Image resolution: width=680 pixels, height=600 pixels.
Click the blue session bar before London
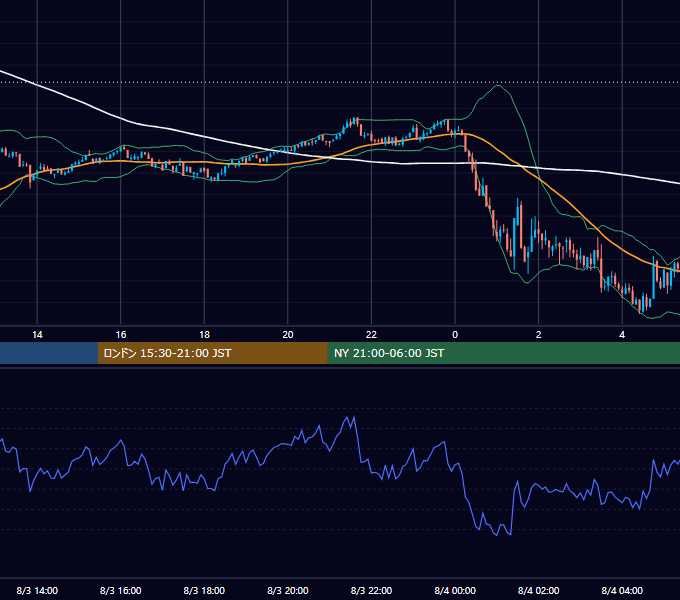pyautogui.click(x=49, y=353)
